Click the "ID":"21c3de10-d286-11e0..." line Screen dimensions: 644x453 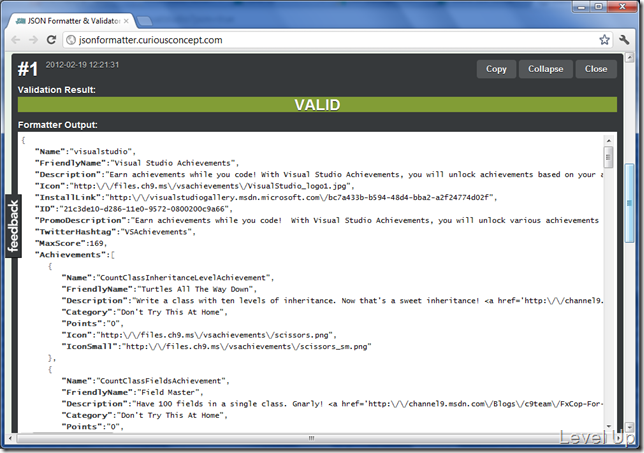134,209
